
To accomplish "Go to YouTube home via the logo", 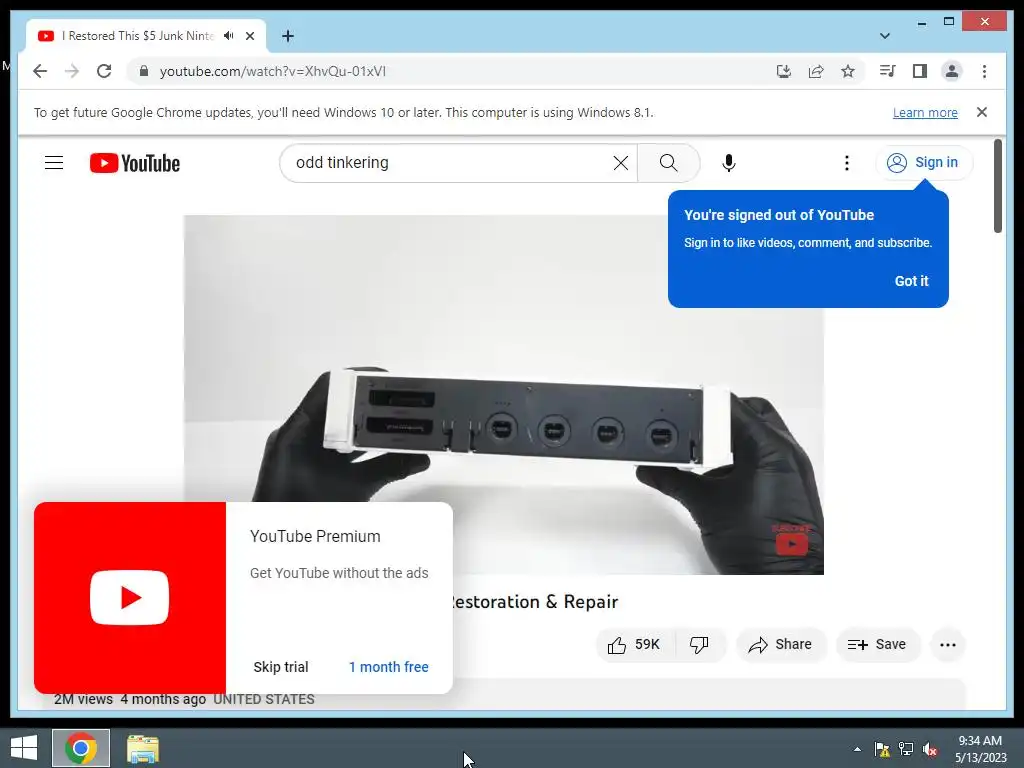I will pos(135,163).
